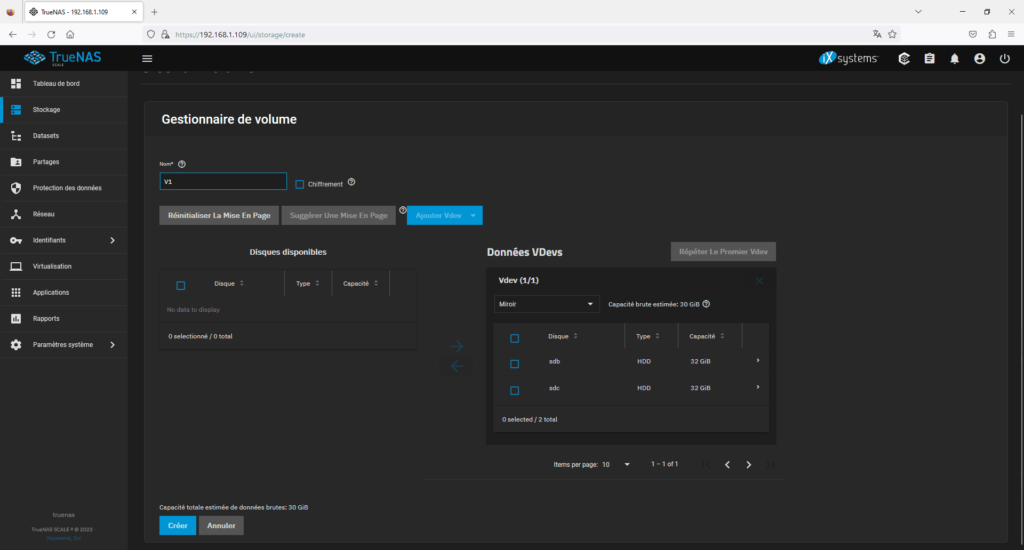The image size is (1024, 550).
Task: Click the volume name input field
Action: coord(223,182)
